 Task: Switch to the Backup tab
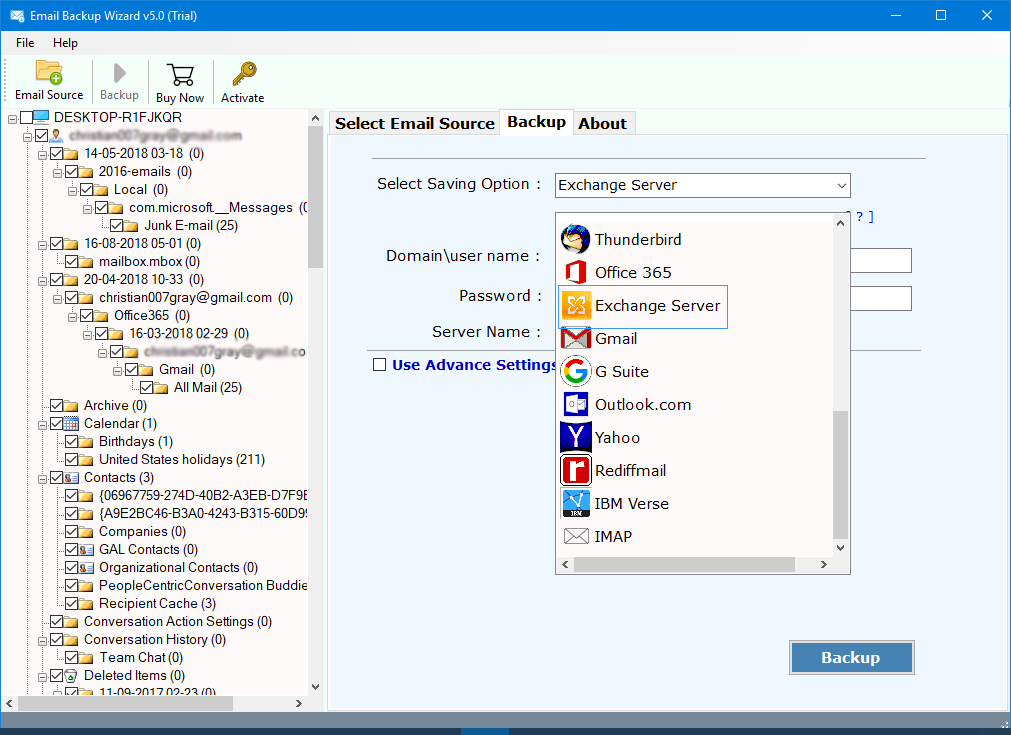pos(536,122)
